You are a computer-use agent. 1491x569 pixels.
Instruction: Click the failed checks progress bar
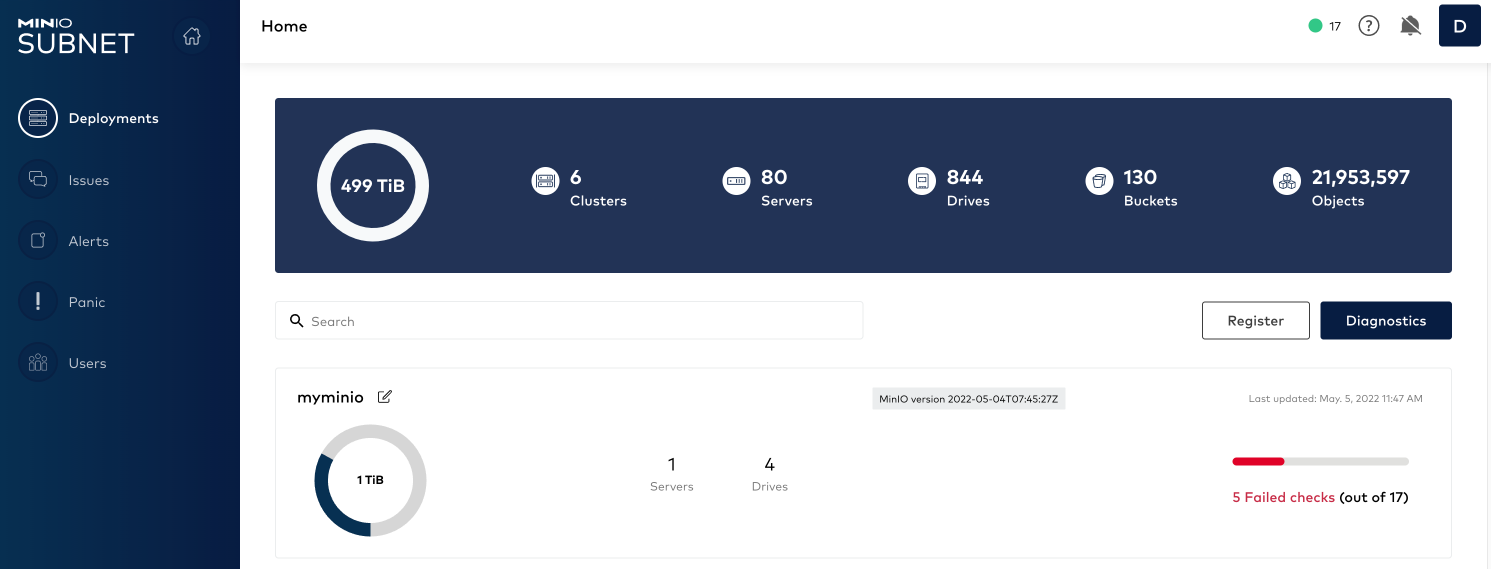tap(1320, 461)
